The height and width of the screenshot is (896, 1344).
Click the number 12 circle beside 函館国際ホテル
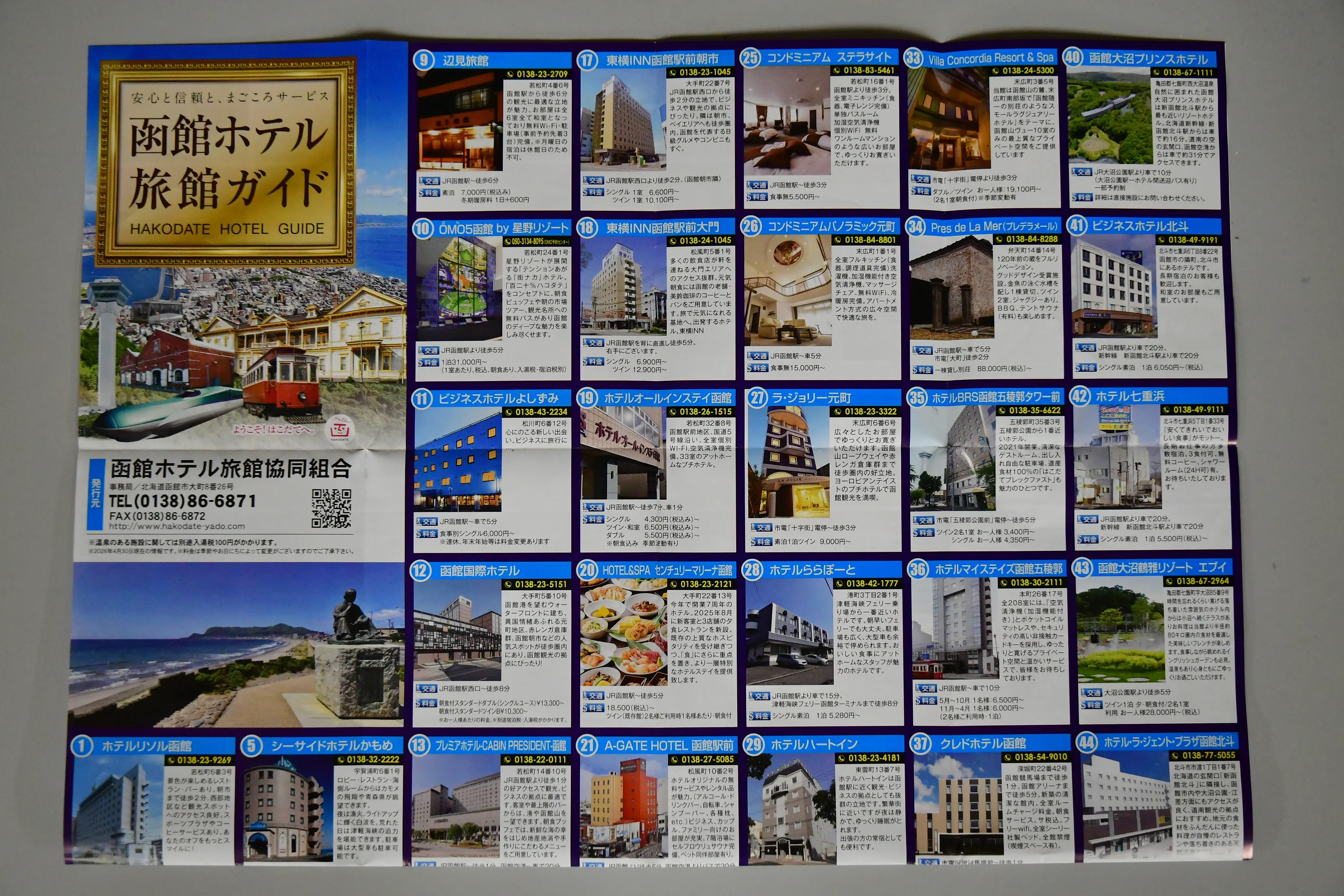[421, 571]
